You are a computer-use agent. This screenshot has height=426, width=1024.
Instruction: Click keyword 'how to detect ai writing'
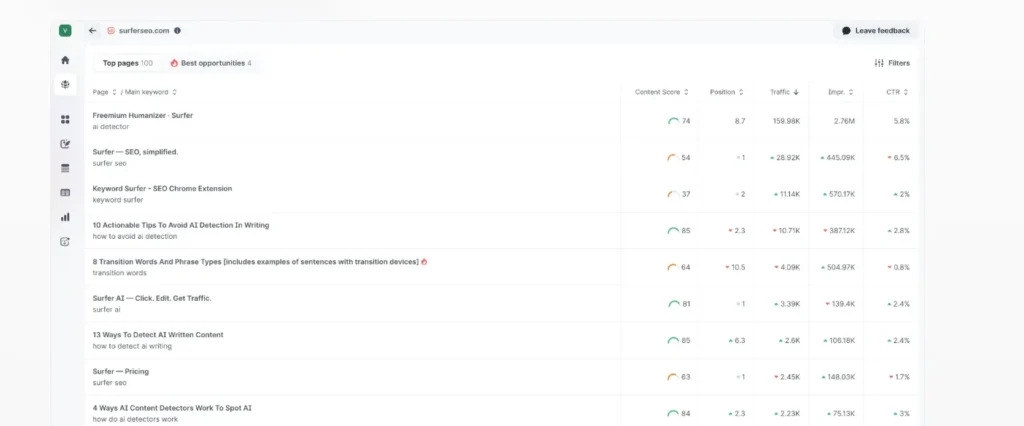[x=132, y=346]
